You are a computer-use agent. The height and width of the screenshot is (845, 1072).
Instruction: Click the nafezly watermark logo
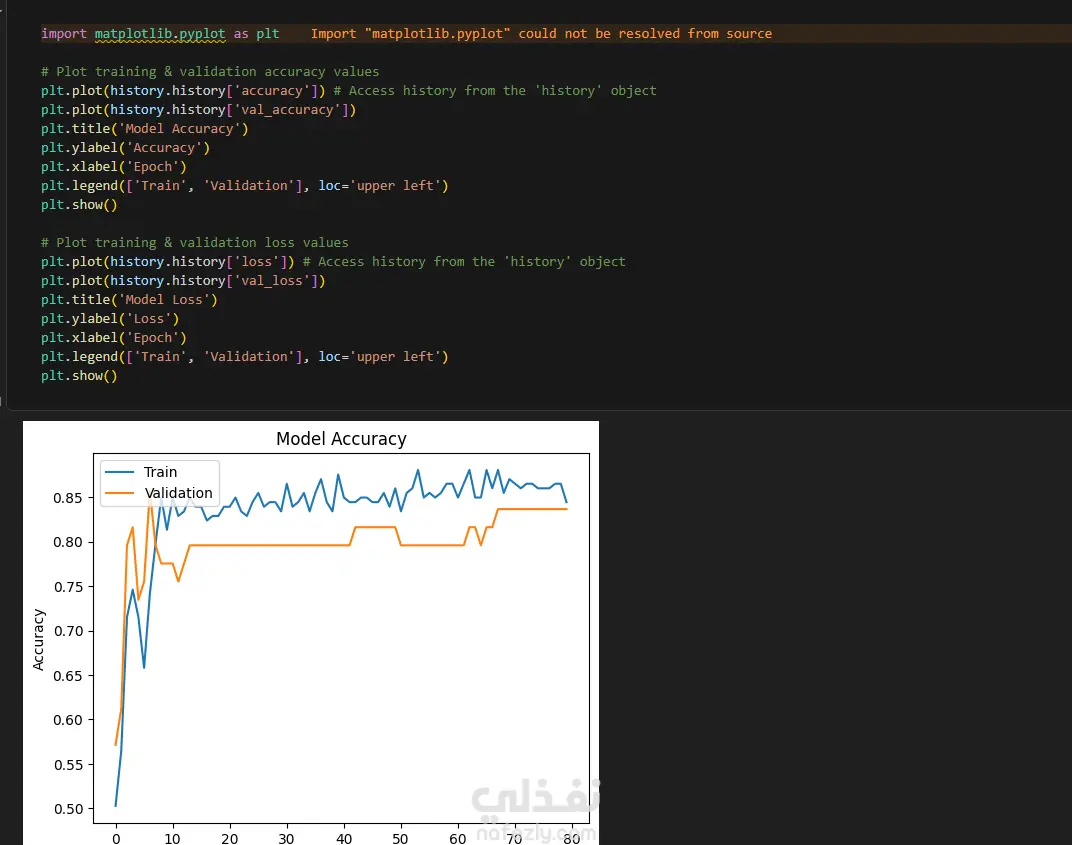pos(535,810)
